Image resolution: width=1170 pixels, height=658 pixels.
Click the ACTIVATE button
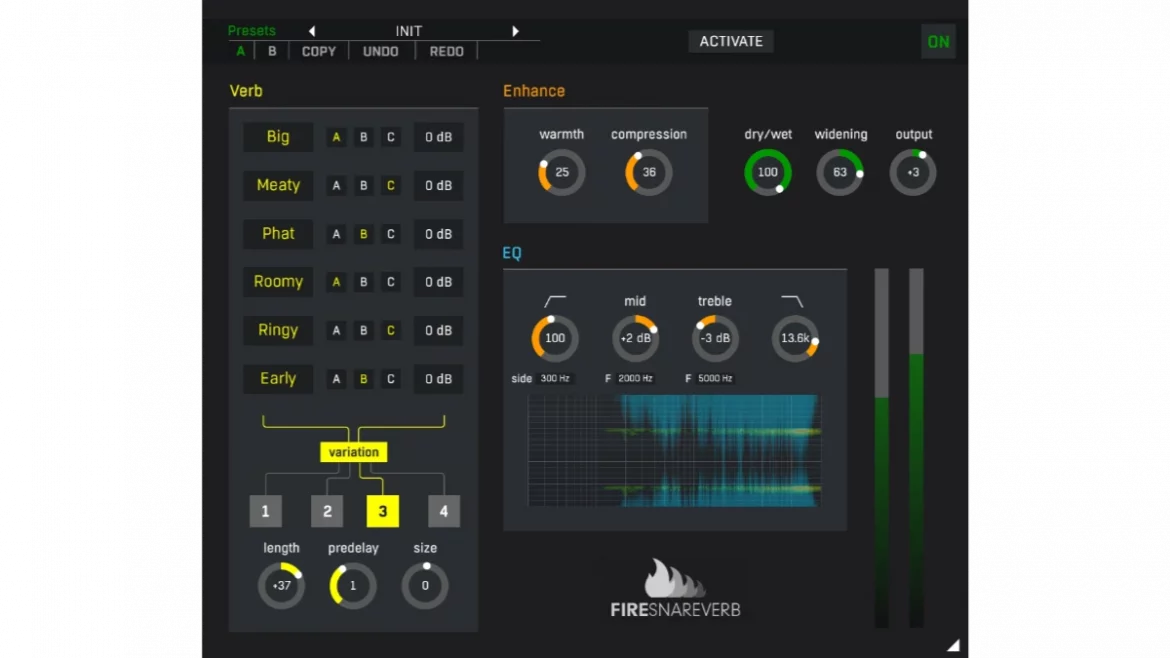pyautogui.click(x=731, y=42)
